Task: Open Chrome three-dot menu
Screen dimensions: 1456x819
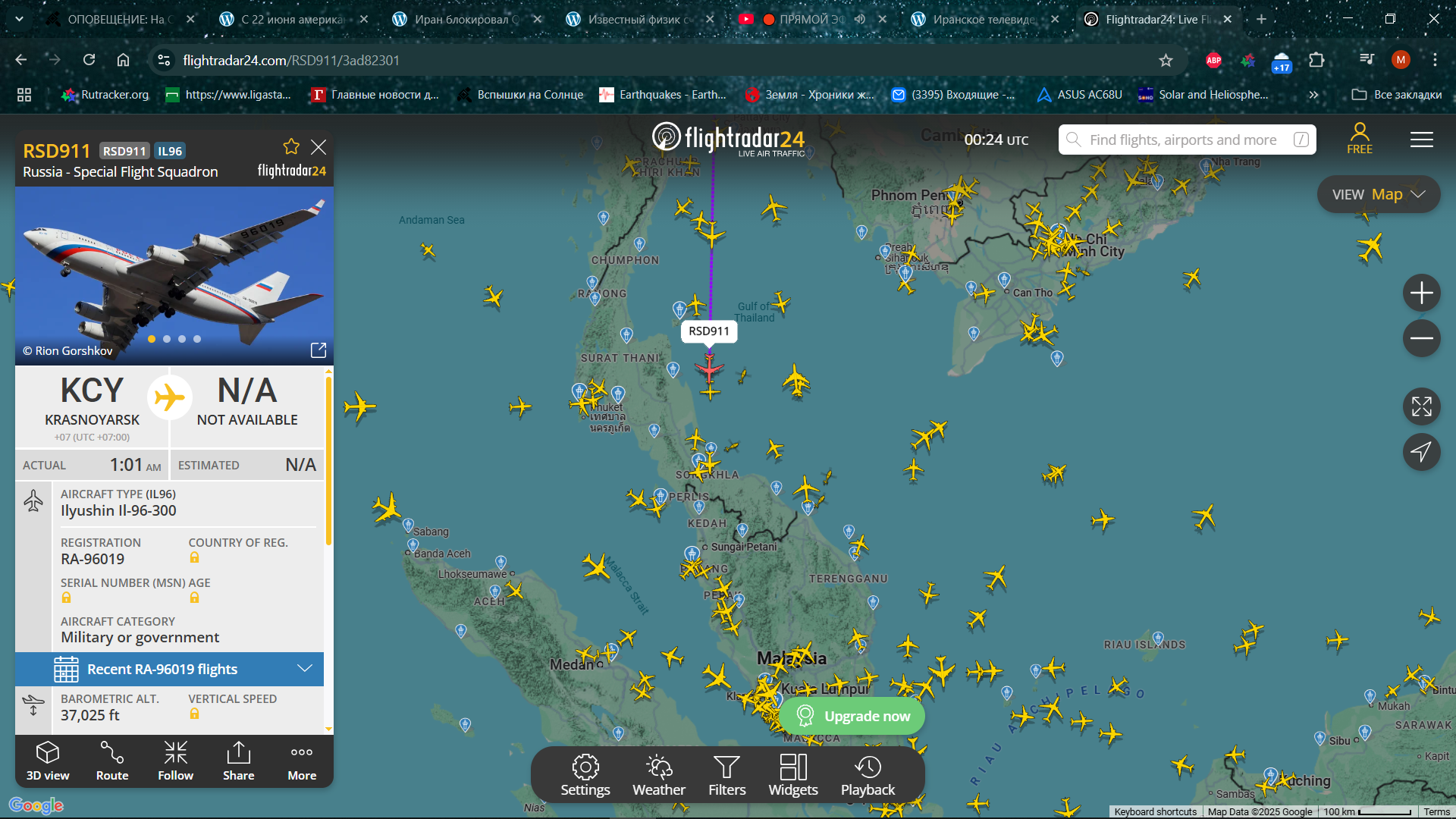Action: 1435,60
